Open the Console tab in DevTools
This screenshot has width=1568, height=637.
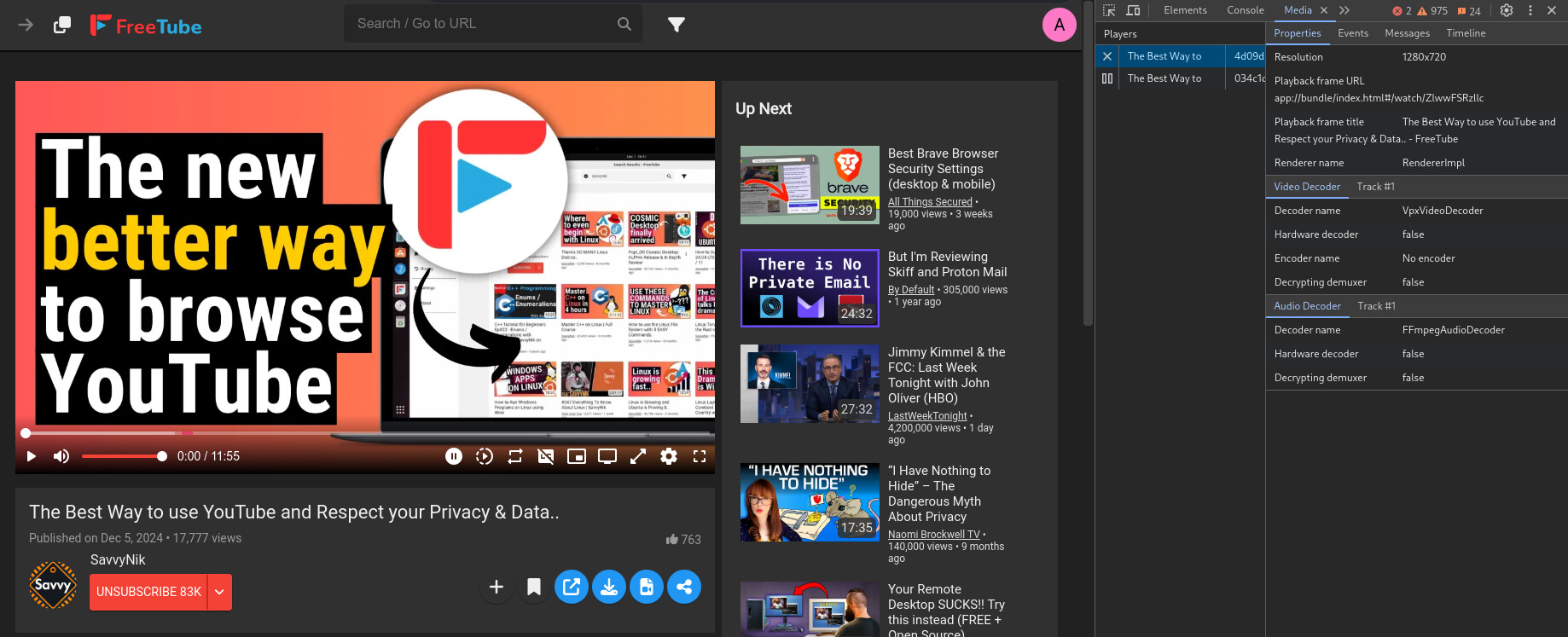(1245, 10)
